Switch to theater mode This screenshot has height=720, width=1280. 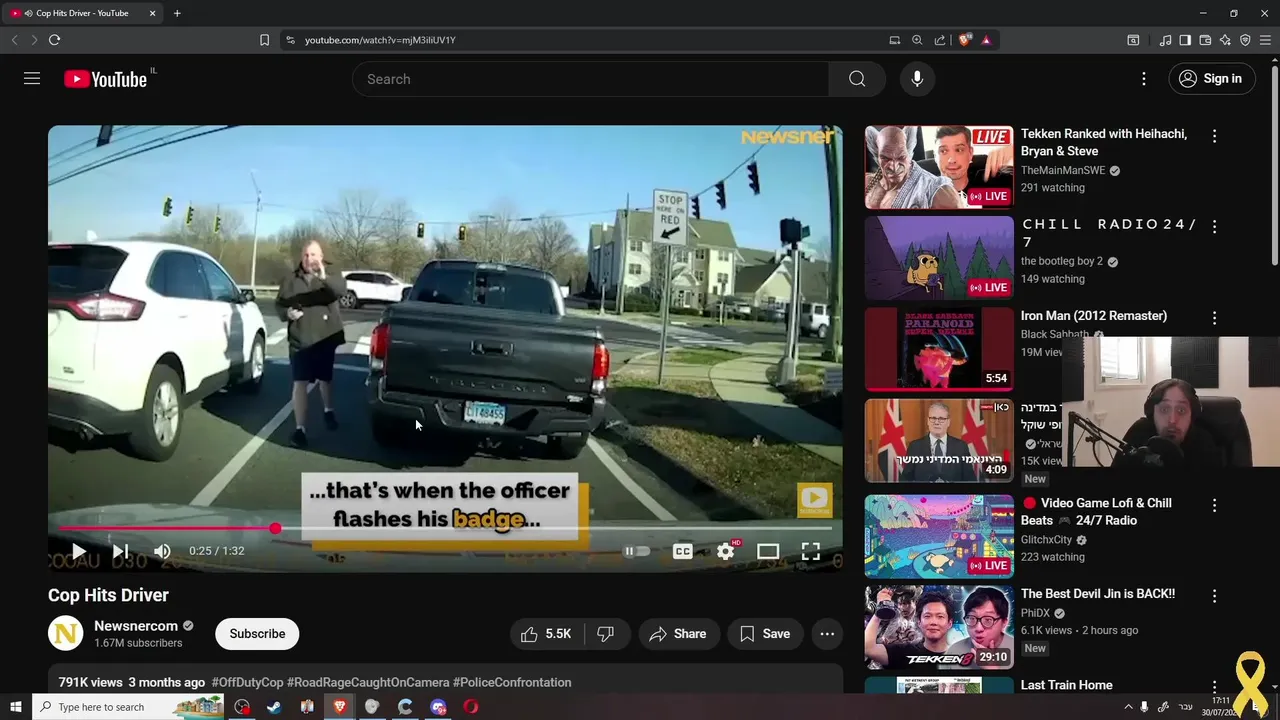click(768, 551)
